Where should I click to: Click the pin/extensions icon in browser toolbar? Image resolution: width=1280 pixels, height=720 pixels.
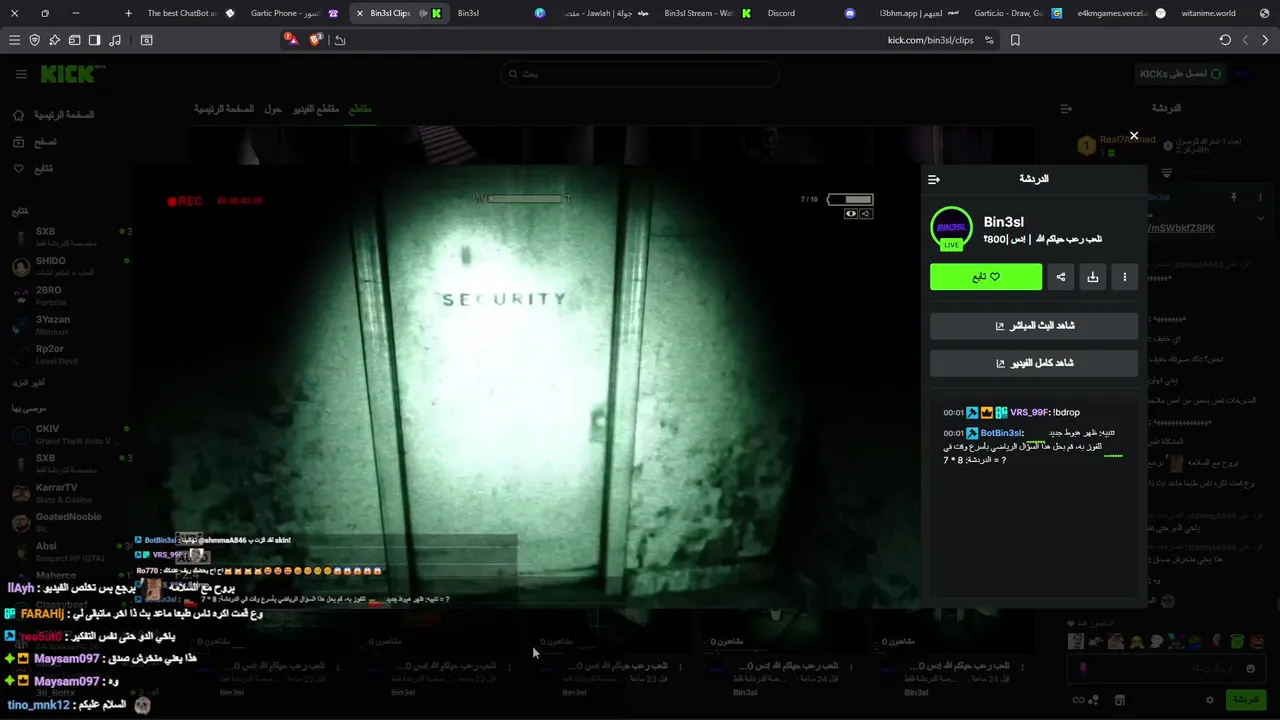click(x=54, y=40)
